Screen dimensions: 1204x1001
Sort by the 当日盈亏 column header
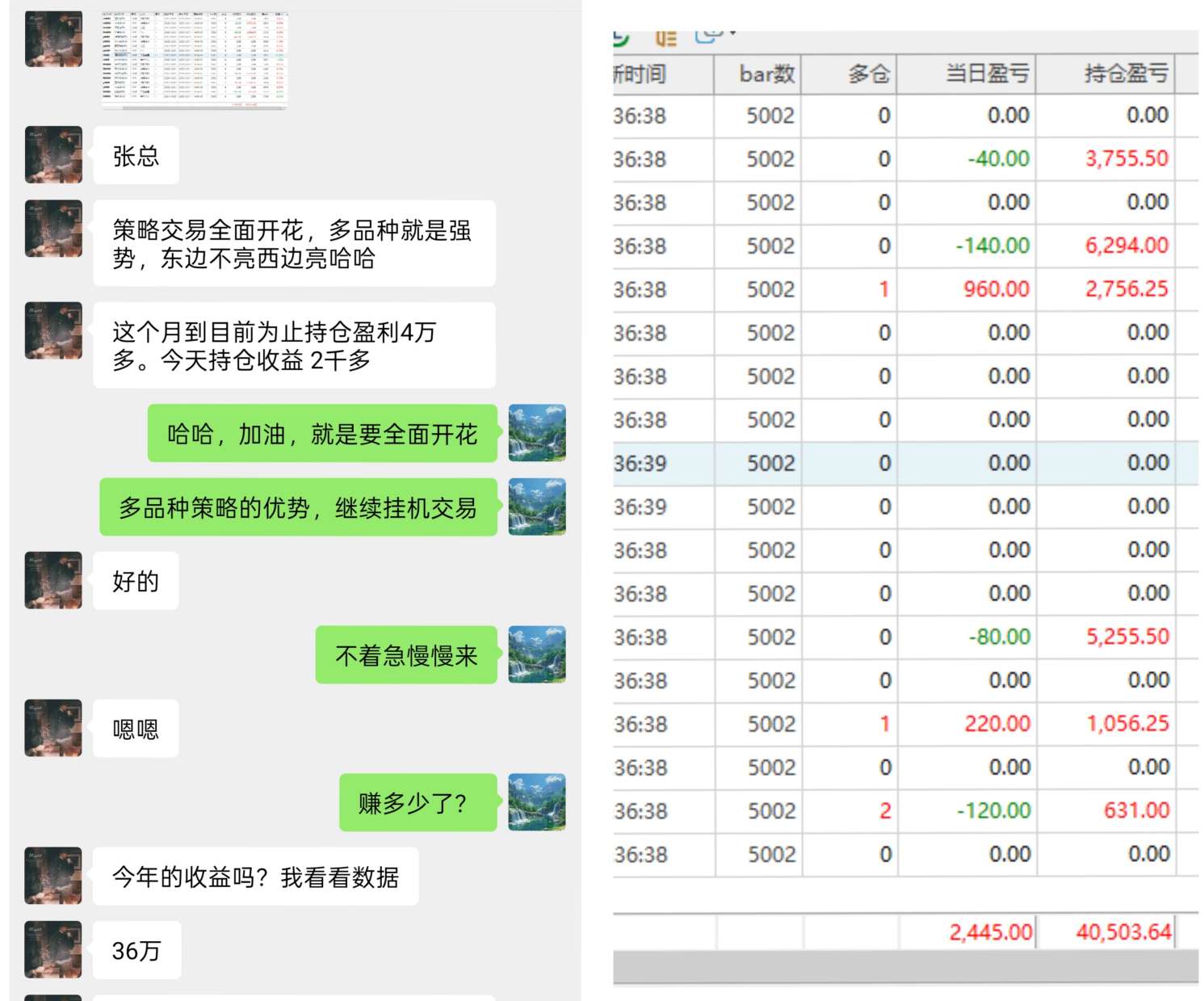[966, 74]
